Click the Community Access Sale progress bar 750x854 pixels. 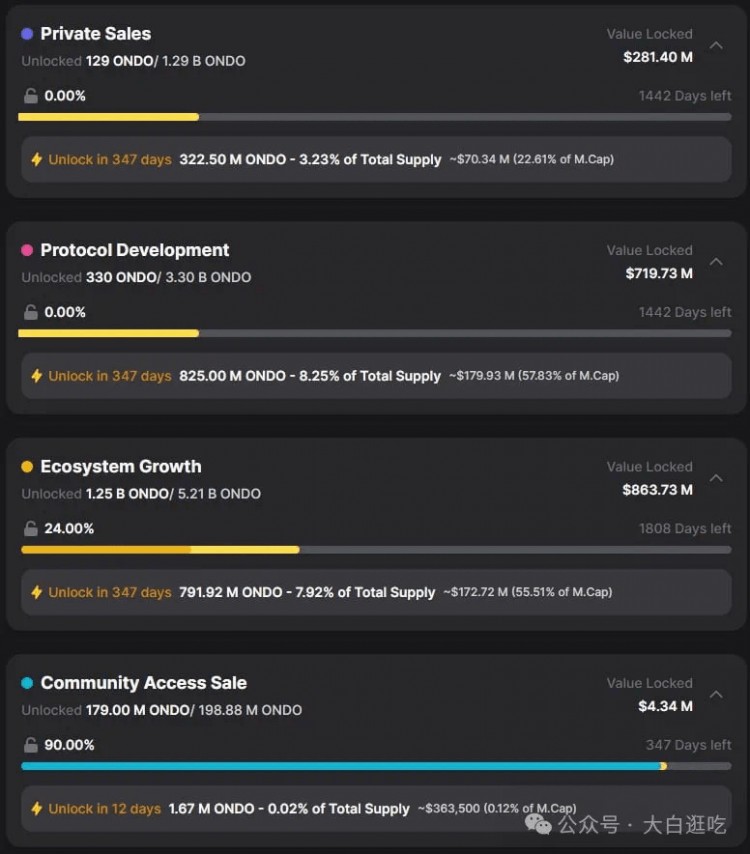pos(376,766)
